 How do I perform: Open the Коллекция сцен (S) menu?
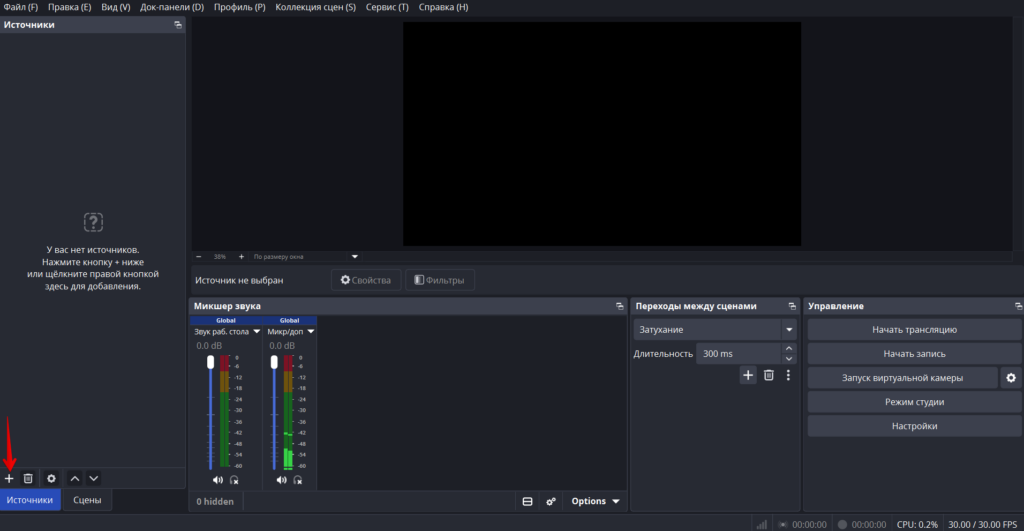[315, 7]
